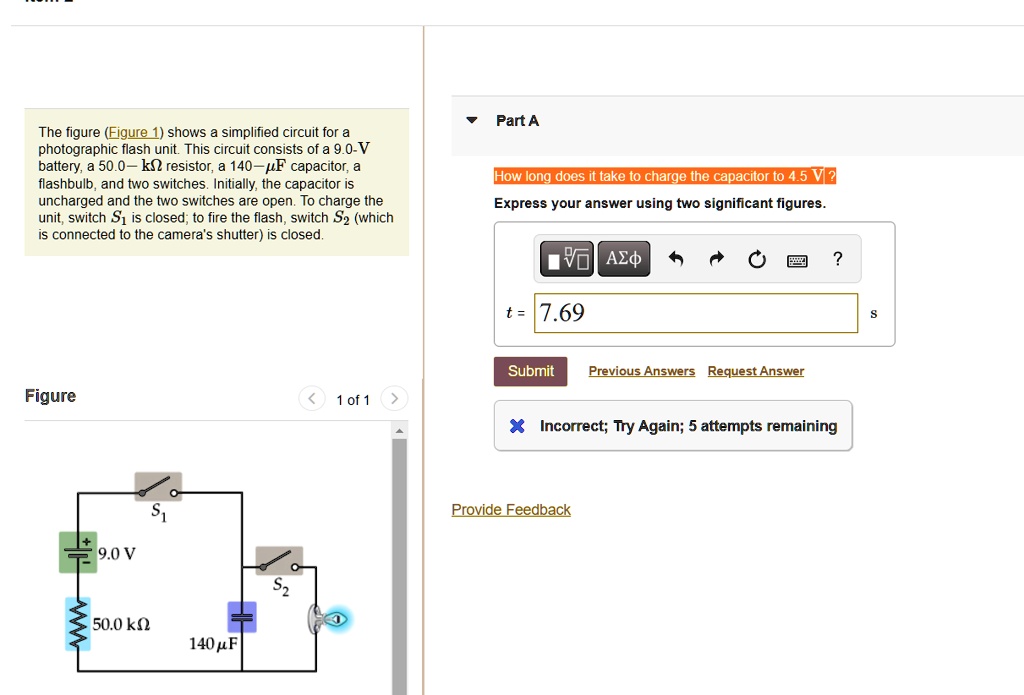Select the Part A header
This screenshot has height=695, width=1024.
(517, 120)
